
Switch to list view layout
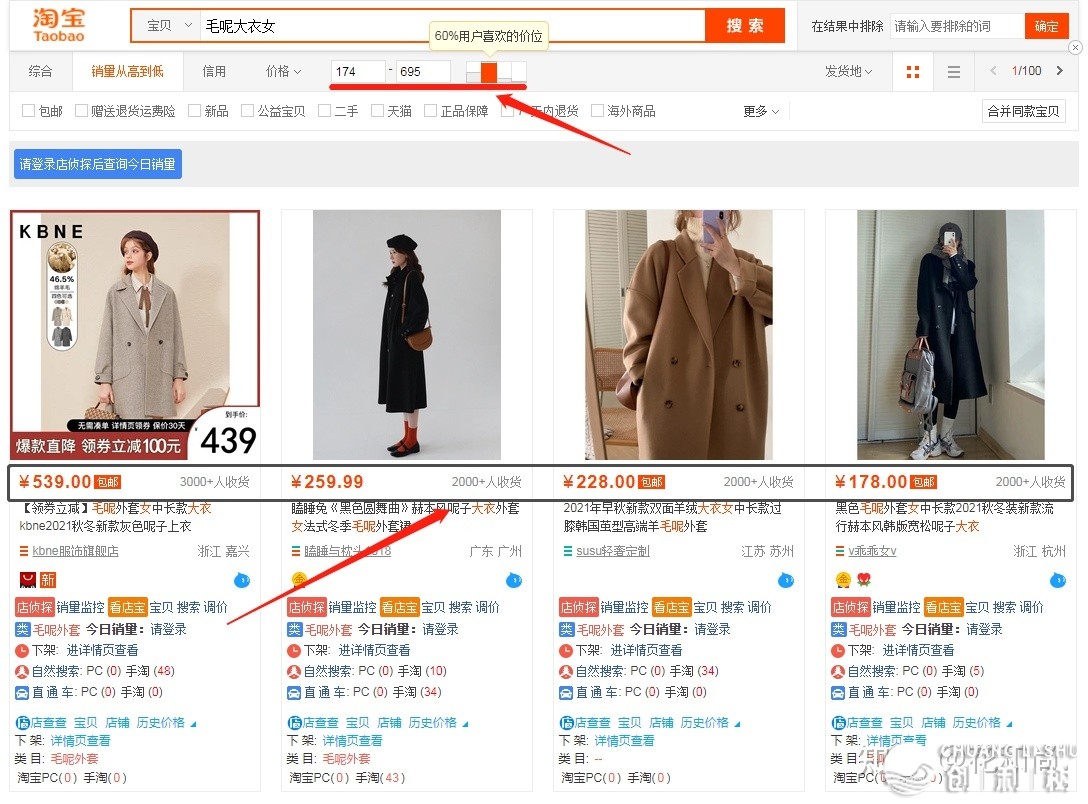point(953,72)
